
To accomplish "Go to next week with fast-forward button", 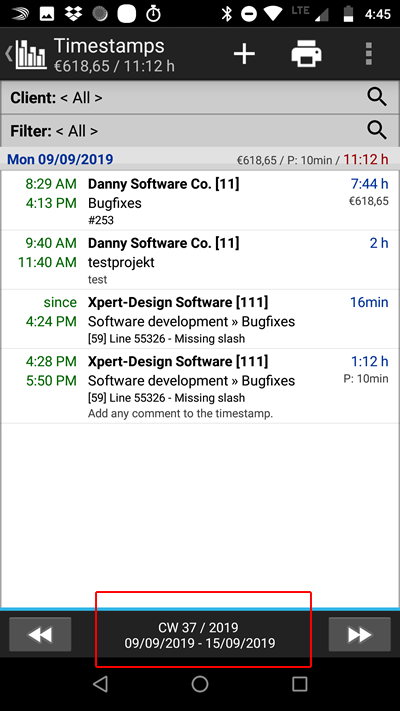I will click(x=360, y=634).
